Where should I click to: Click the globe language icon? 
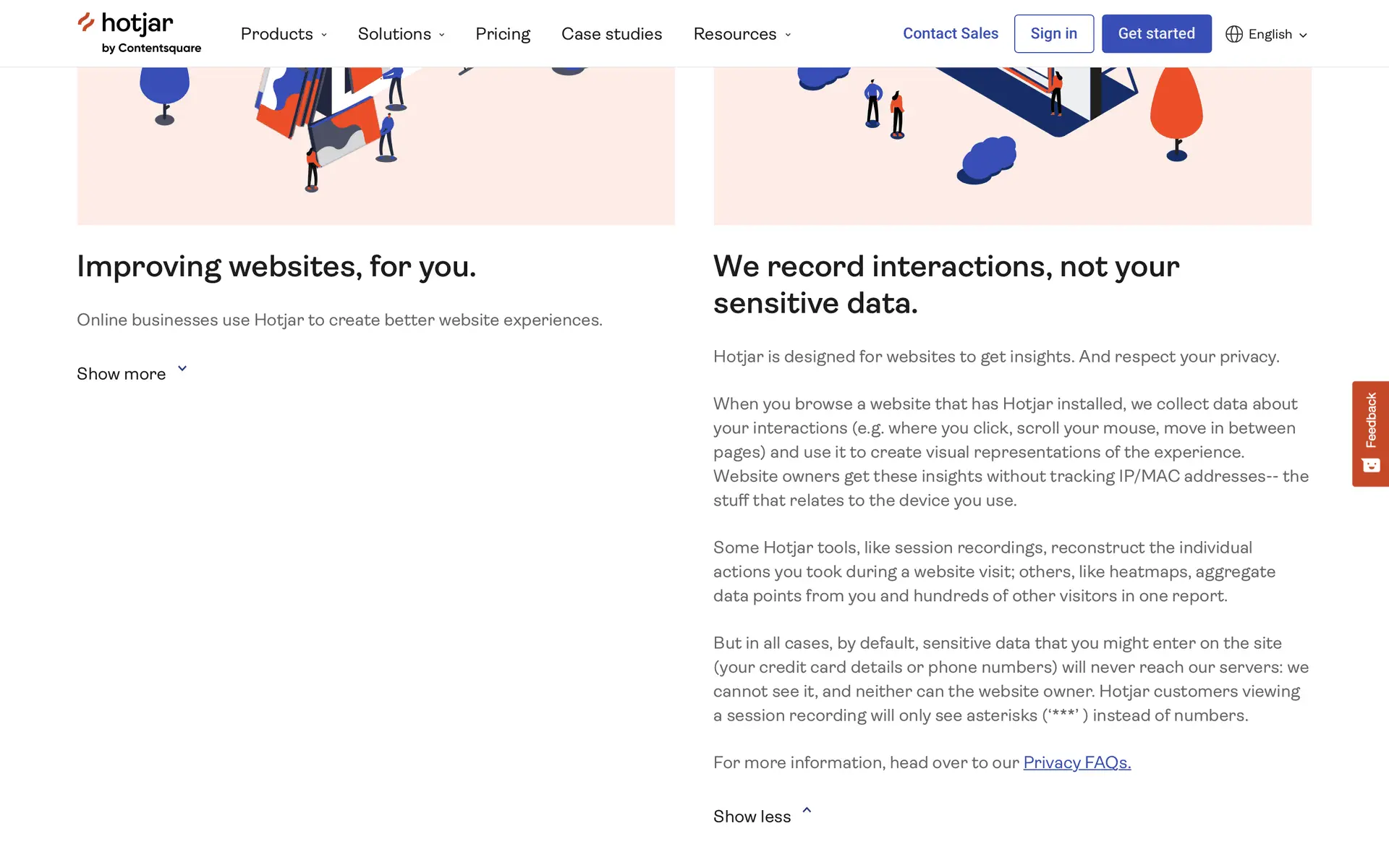point(1233,34)
